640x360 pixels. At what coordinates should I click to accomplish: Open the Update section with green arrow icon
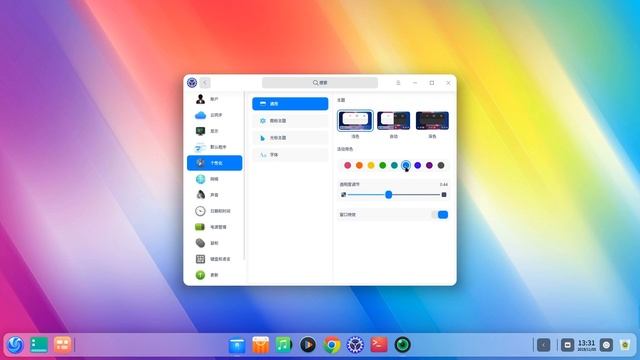[x=214, y=275]
